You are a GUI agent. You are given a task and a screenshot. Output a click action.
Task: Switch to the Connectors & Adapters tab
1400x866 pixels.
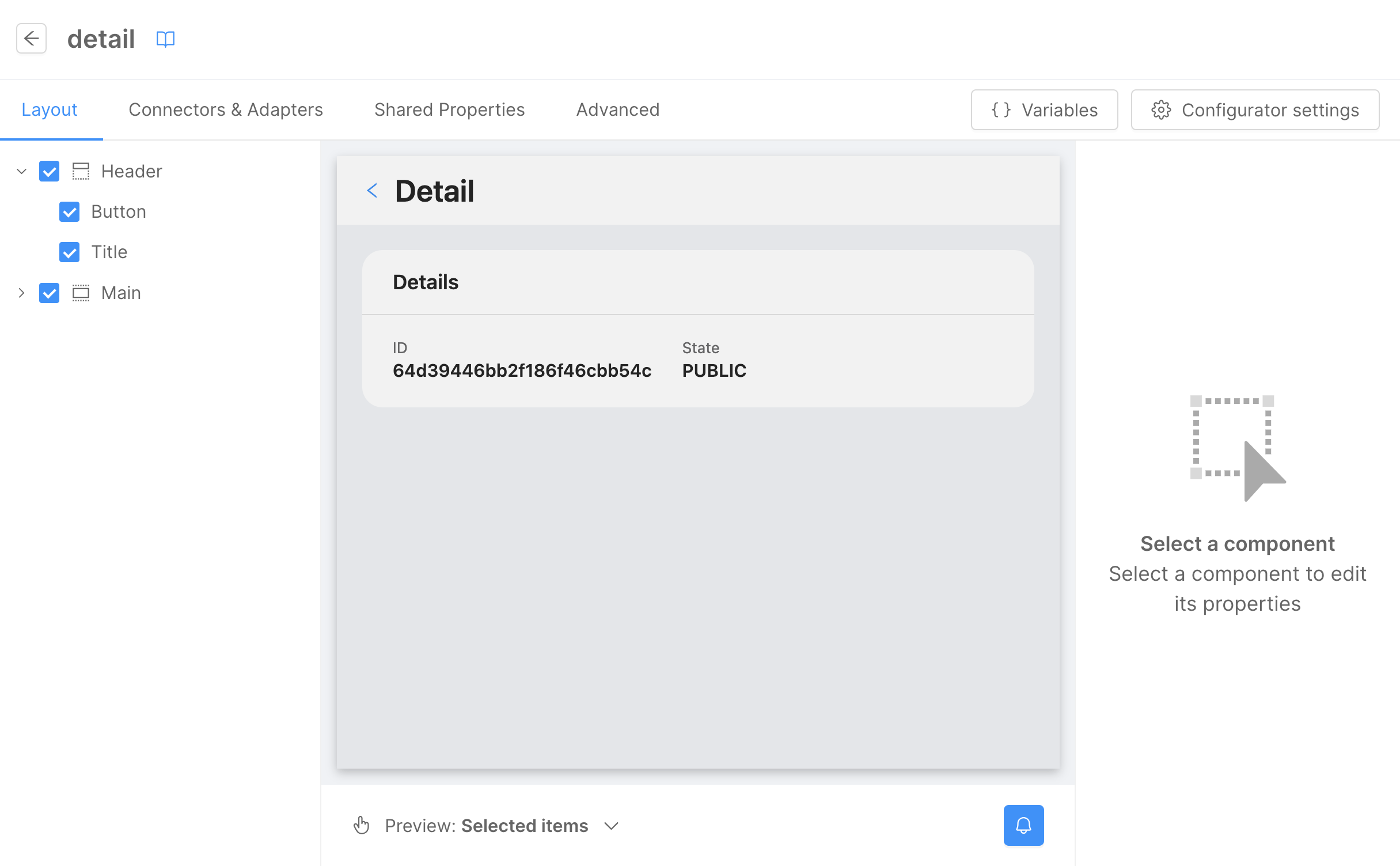click(x=225, y=109)
